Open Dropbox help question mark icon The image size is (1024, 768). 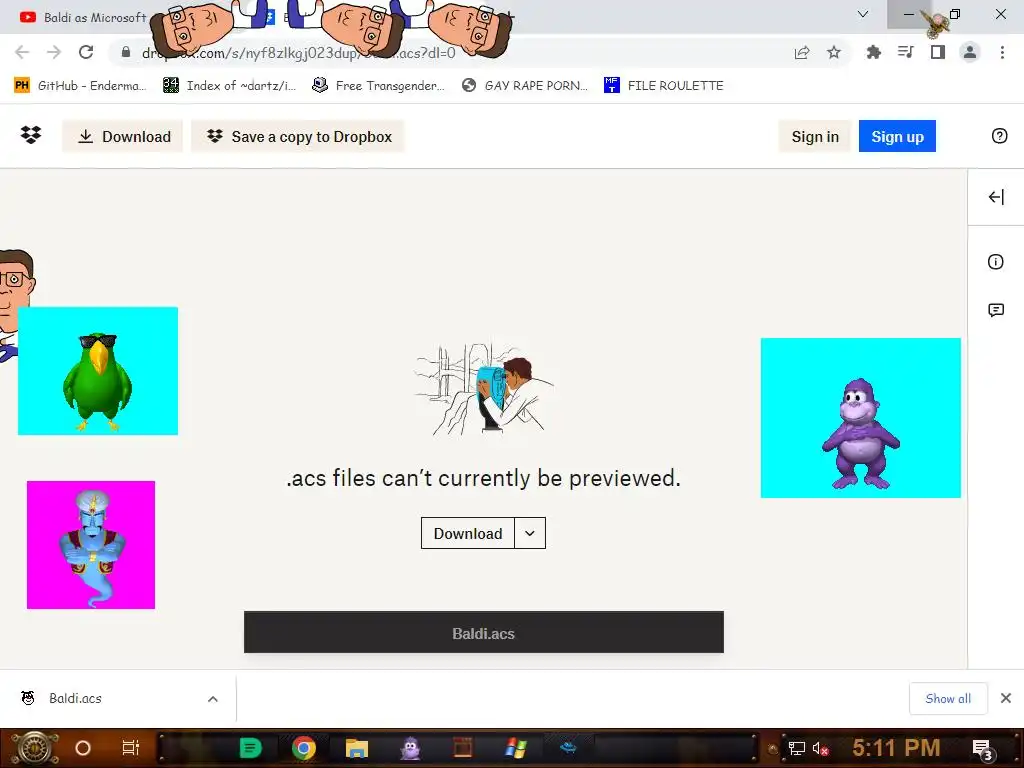click(x=999, y=136)
